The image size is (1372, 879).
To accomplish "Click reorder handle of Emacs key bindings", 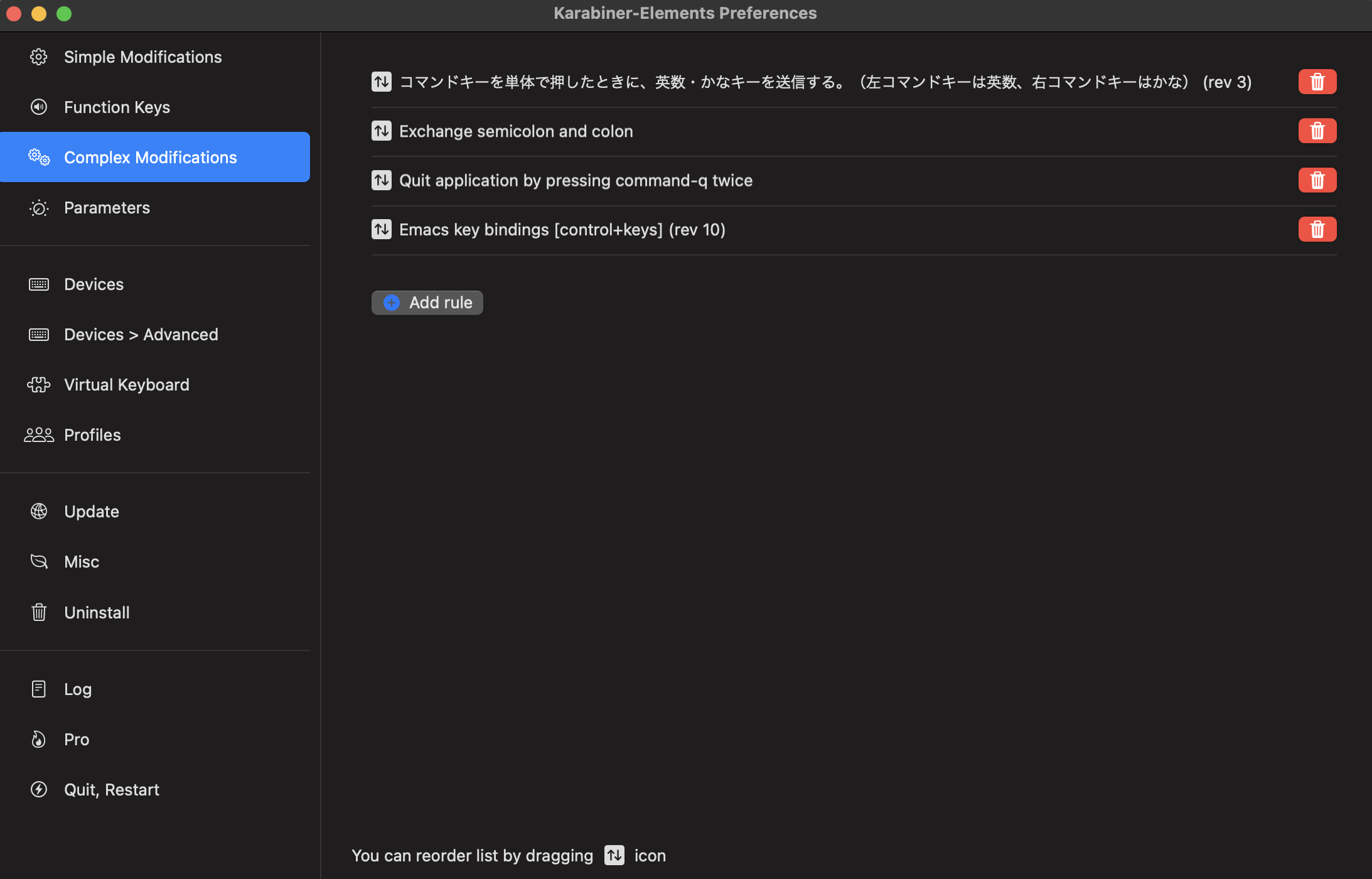I will coord(381,229).
